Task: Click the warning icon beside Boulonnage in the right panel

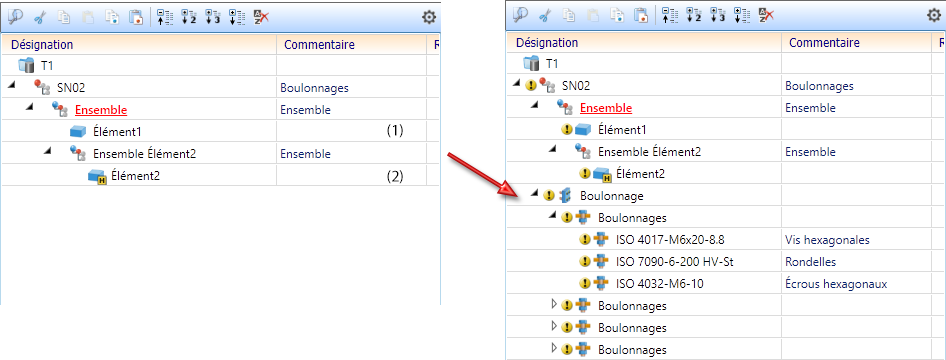Action: pos(548,195)
